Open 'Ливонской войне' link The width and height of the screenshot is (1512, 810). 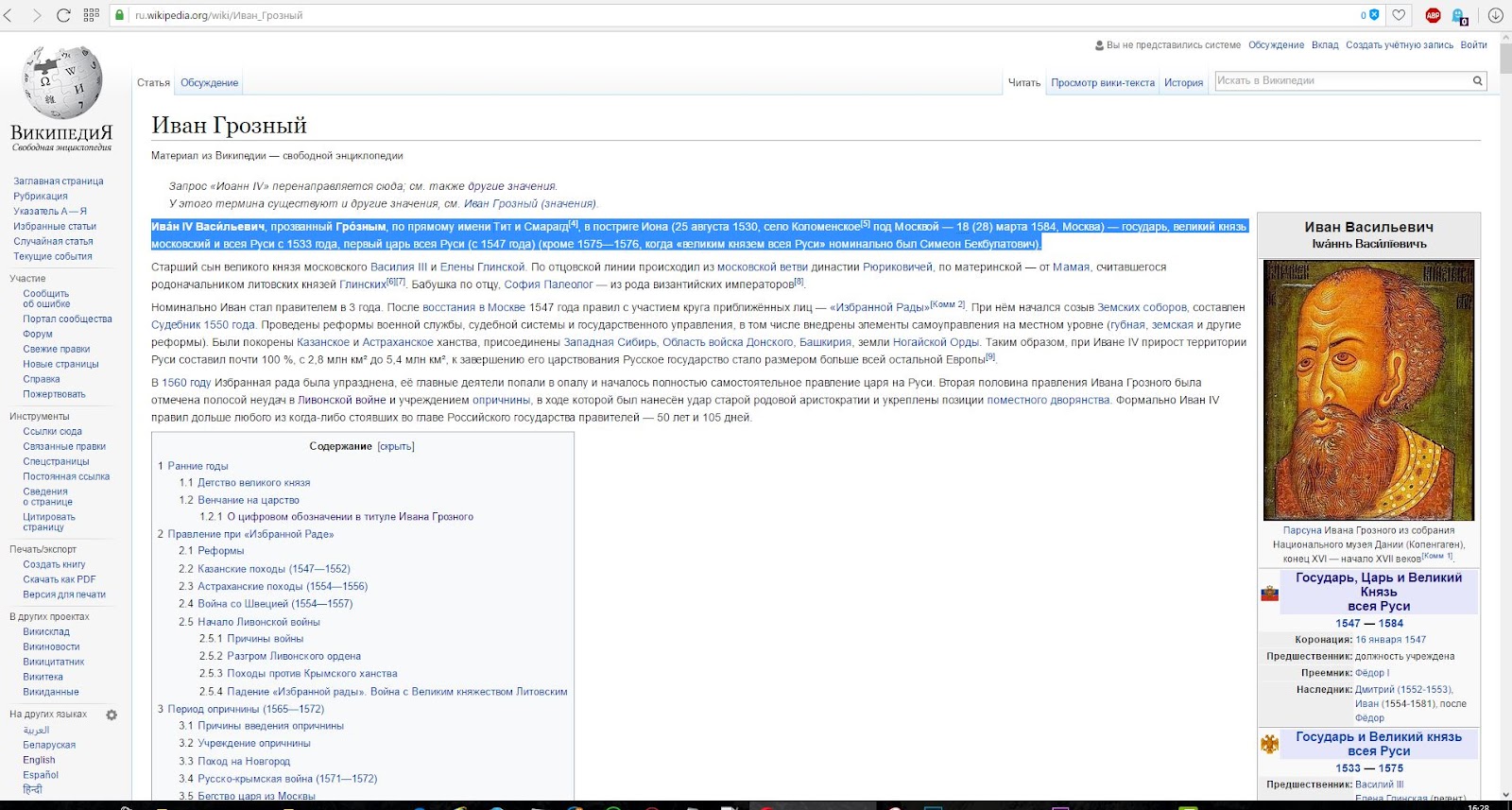coord(342,401)
